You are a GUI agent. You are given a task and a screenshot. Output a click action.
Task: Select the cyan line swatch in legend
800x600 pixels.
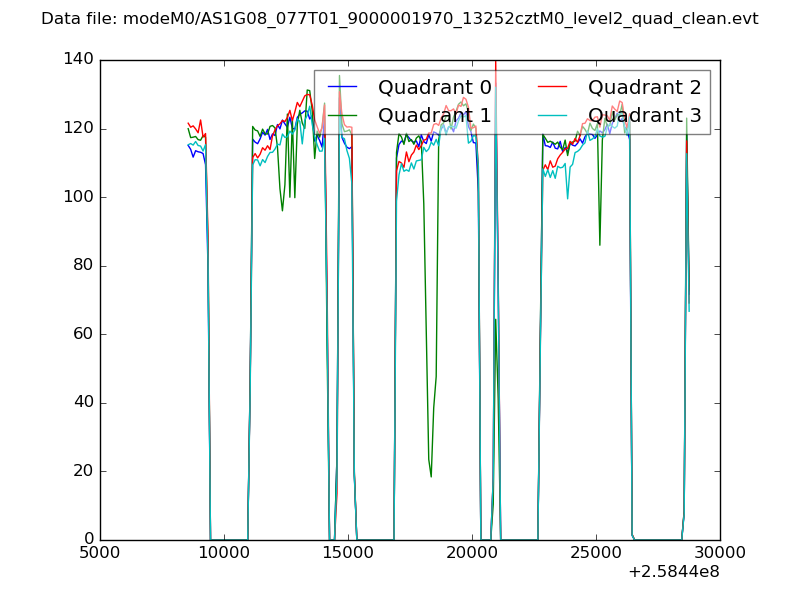(x=552, y=116)
